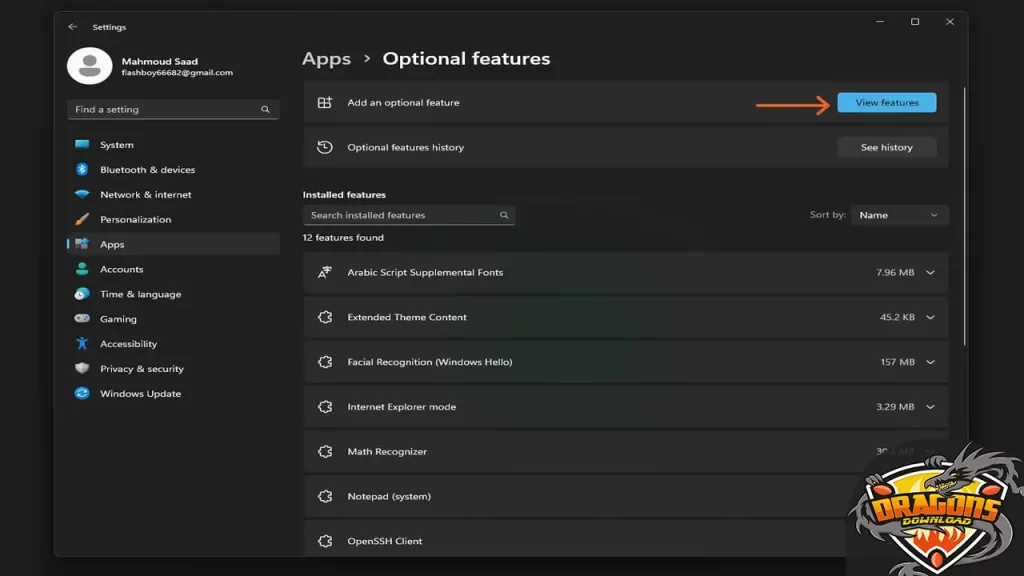Viewport: 1024px width, 576px height.
Task: Select the Network & internet icon
Action: pyautogui.click(x=82, y=195)
